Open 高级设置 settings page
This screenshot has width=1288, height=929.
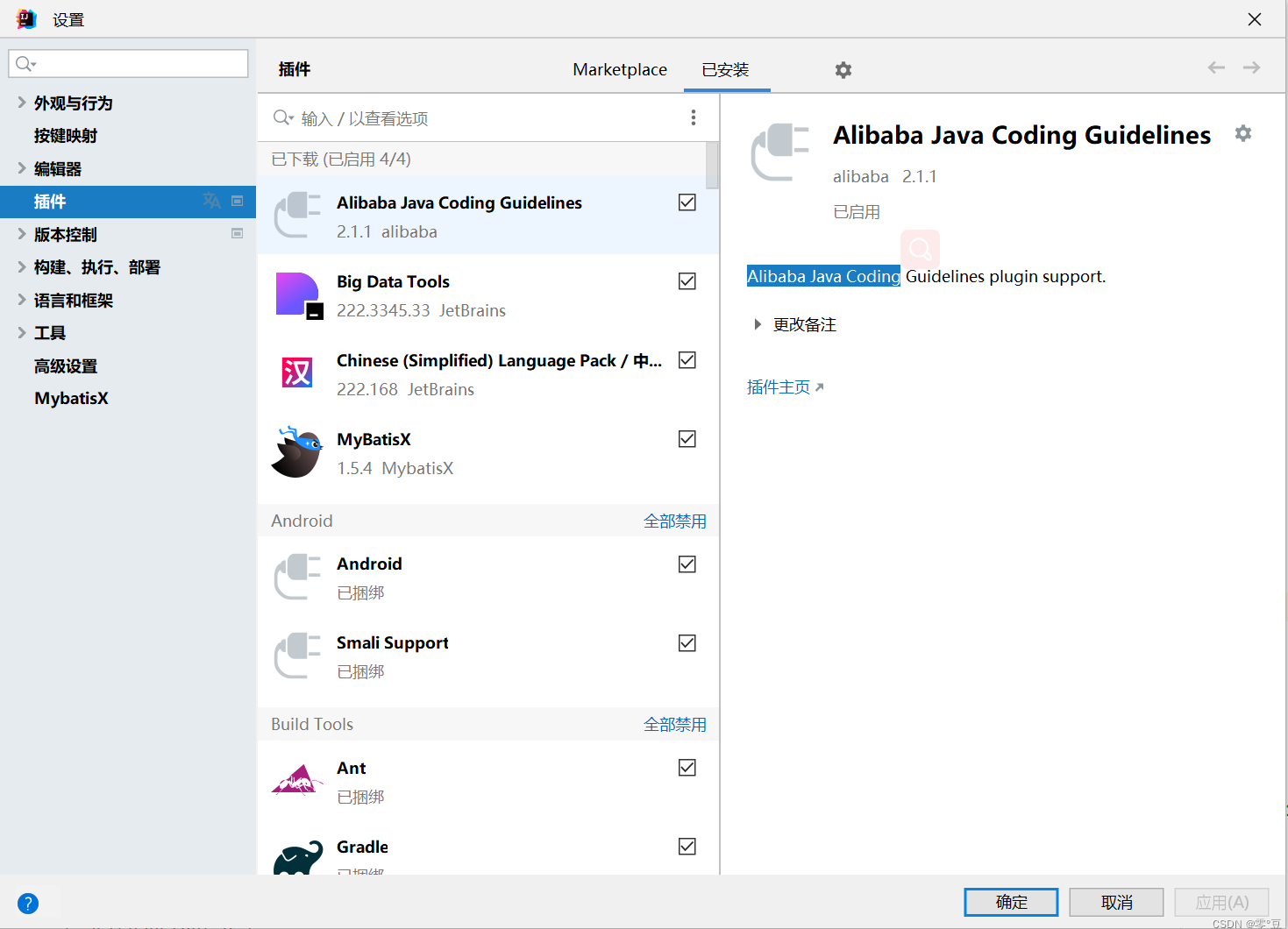pyautogui.click(x=66, y=365)
